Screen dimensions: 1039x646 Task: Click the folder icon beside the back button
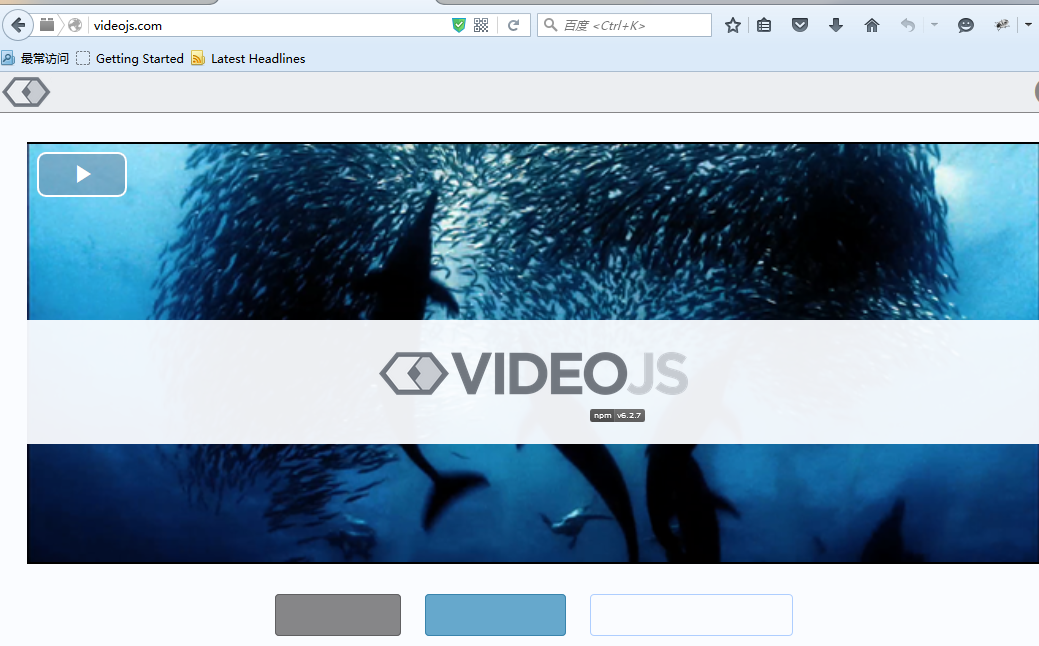(46, 25)
